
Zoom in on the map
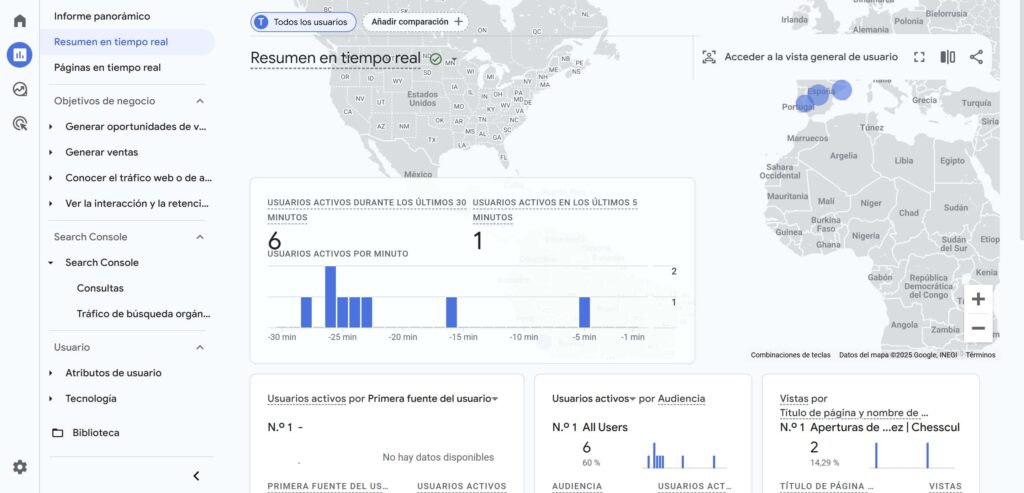pyautogui.click(x=978, y=299)
